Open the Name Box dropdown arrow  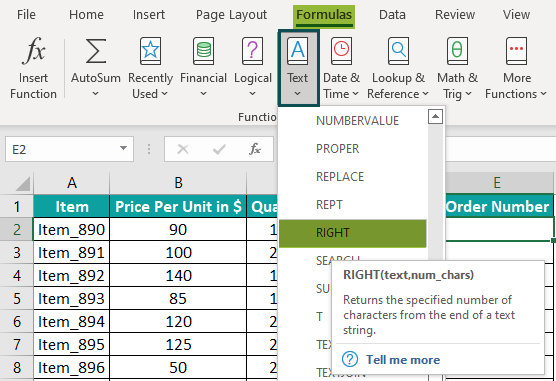(x=123, y=148)
